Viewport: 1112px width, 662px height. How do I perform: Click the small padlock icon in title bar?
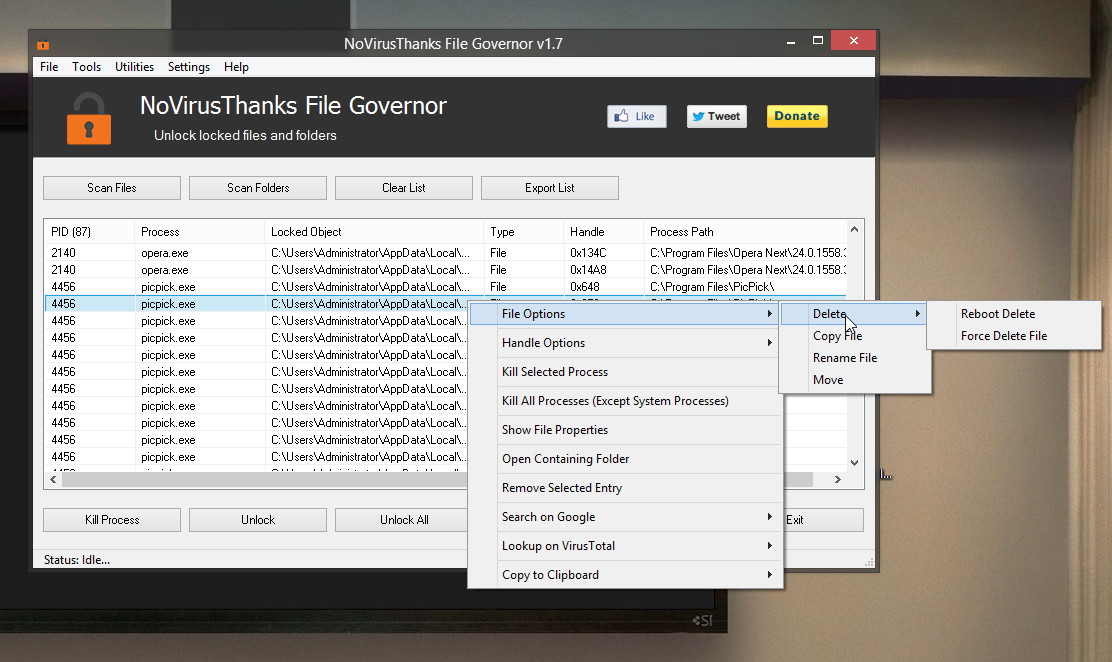coord(43,45)
